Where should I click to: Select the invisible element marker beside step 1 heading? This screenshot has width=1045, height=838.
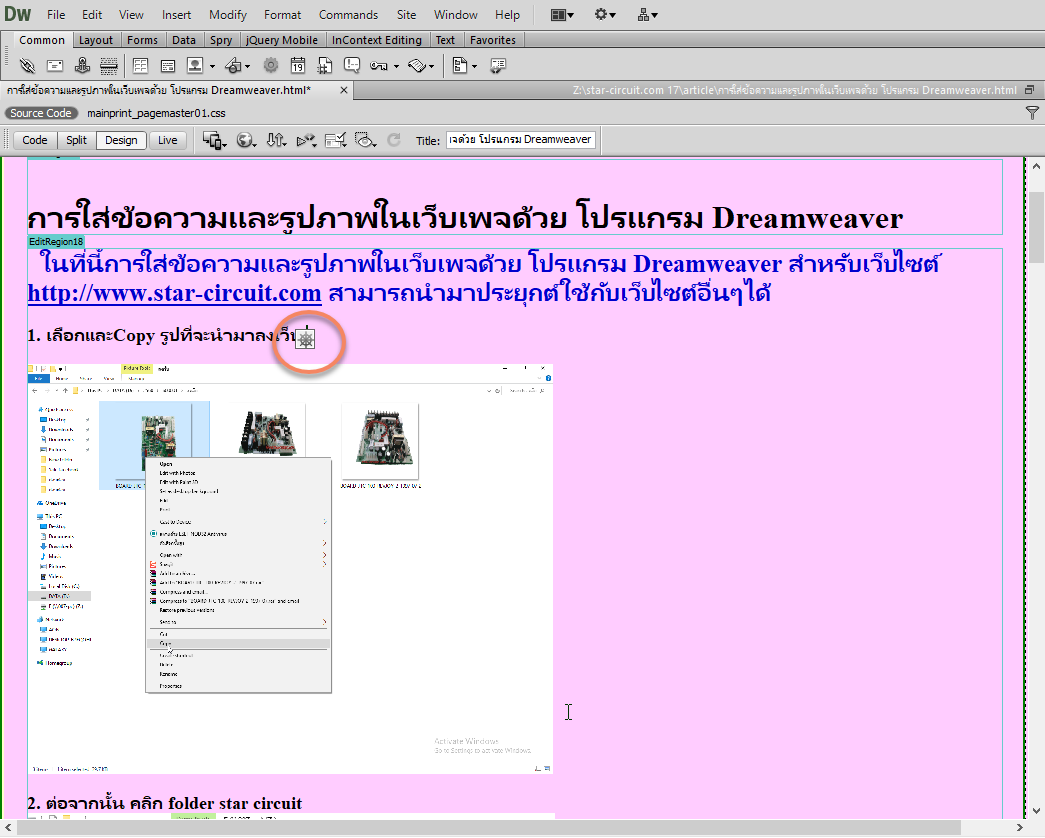pos(305,339)
